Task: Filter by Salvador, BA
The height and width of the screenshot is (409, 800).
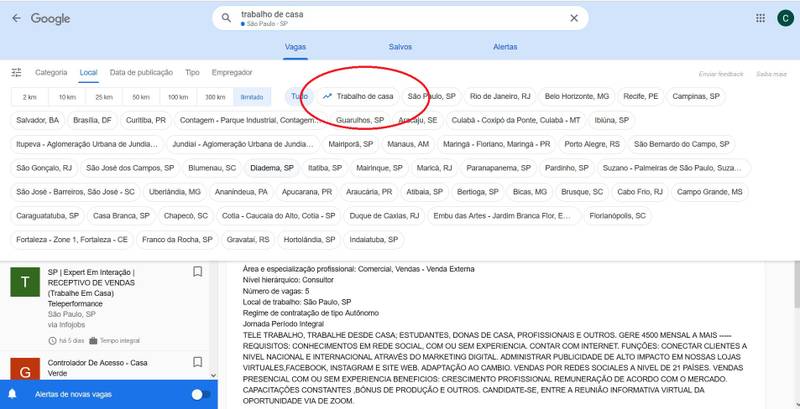Action: (38, 120)
